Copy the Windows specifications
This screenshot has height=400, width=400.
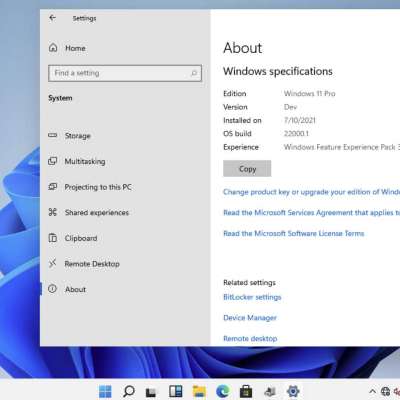click(247, 169)
